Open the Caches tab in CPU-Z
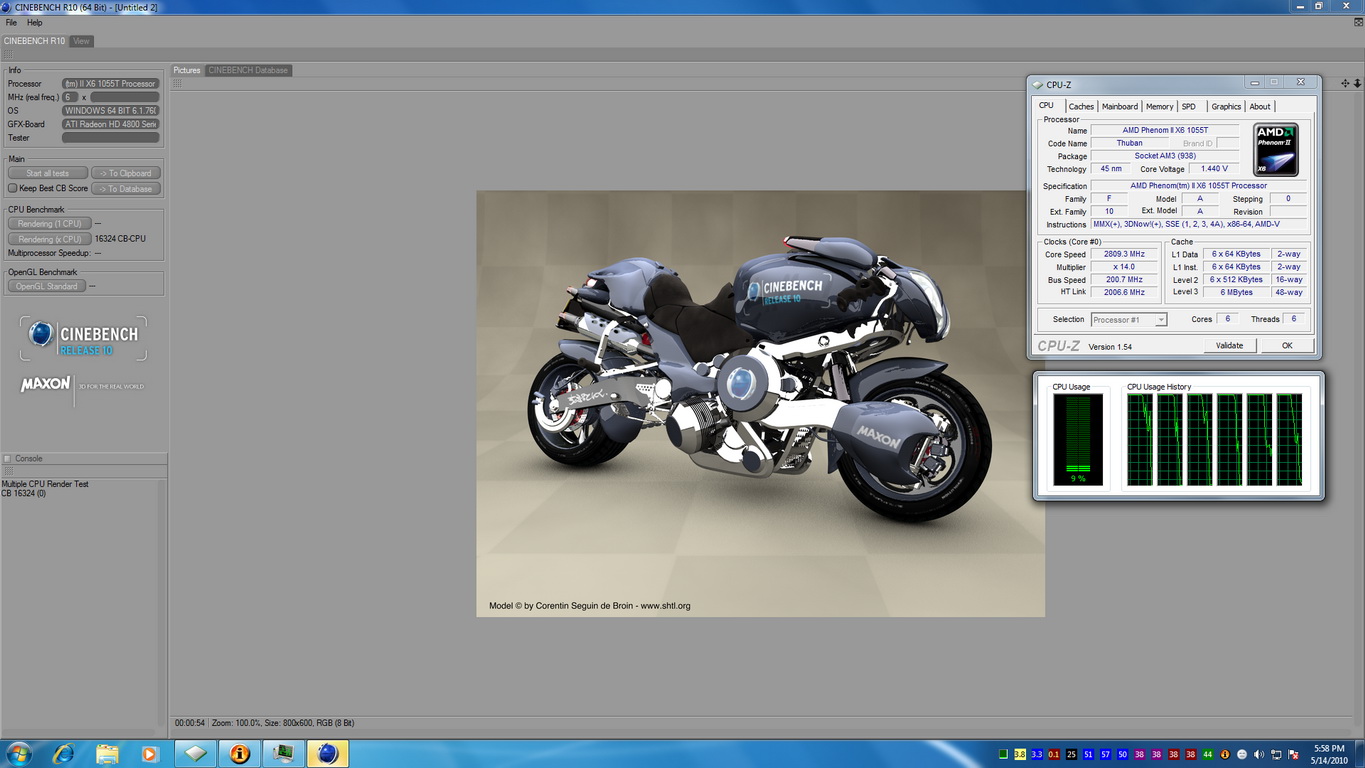Image resolution: width=1365 pixels, height=768 pixels. click(x=1081, y=106)
